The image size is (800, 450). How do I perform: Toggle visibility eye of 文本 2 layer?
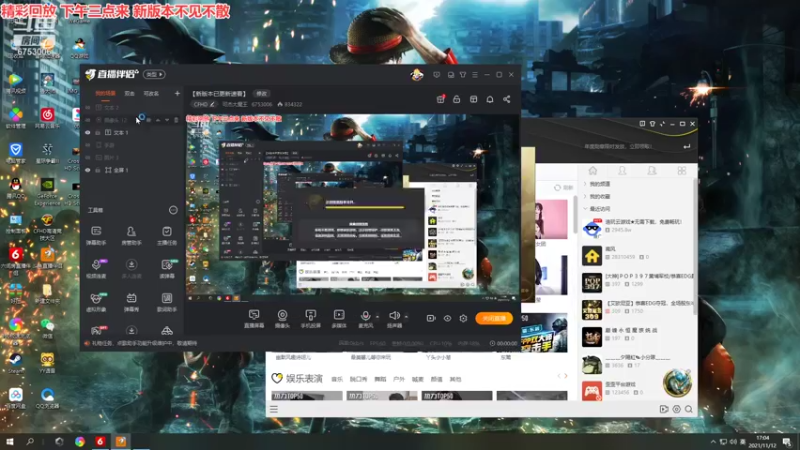88,108
